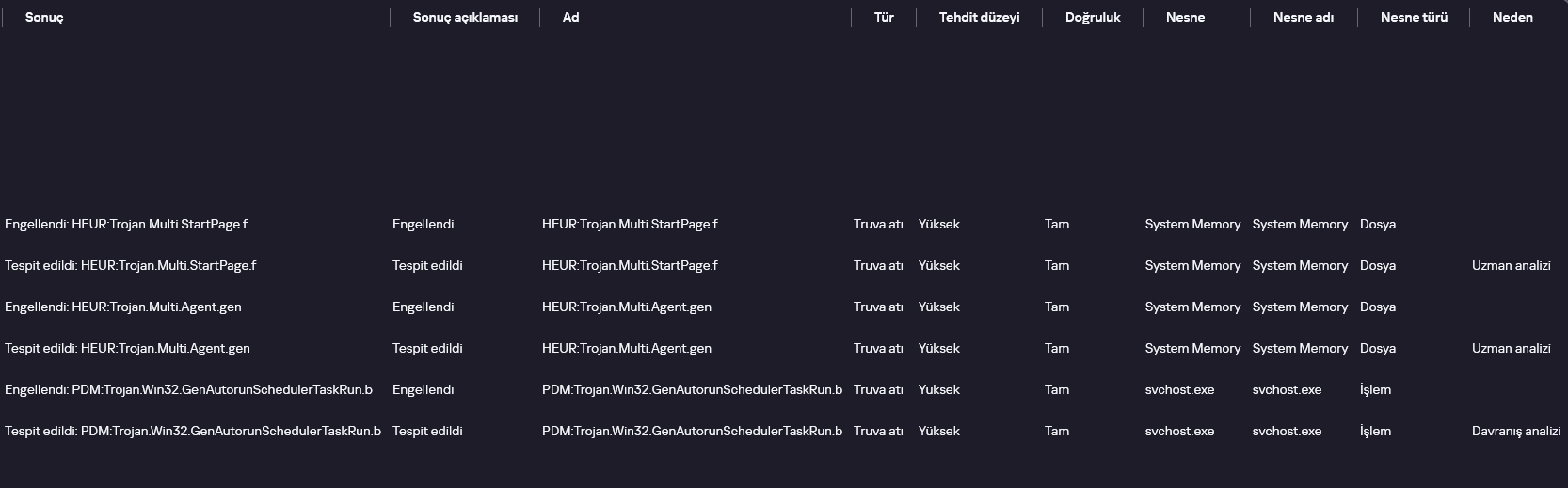
Task: Click the Nesne column header
Action: (x=1185, y=18)
